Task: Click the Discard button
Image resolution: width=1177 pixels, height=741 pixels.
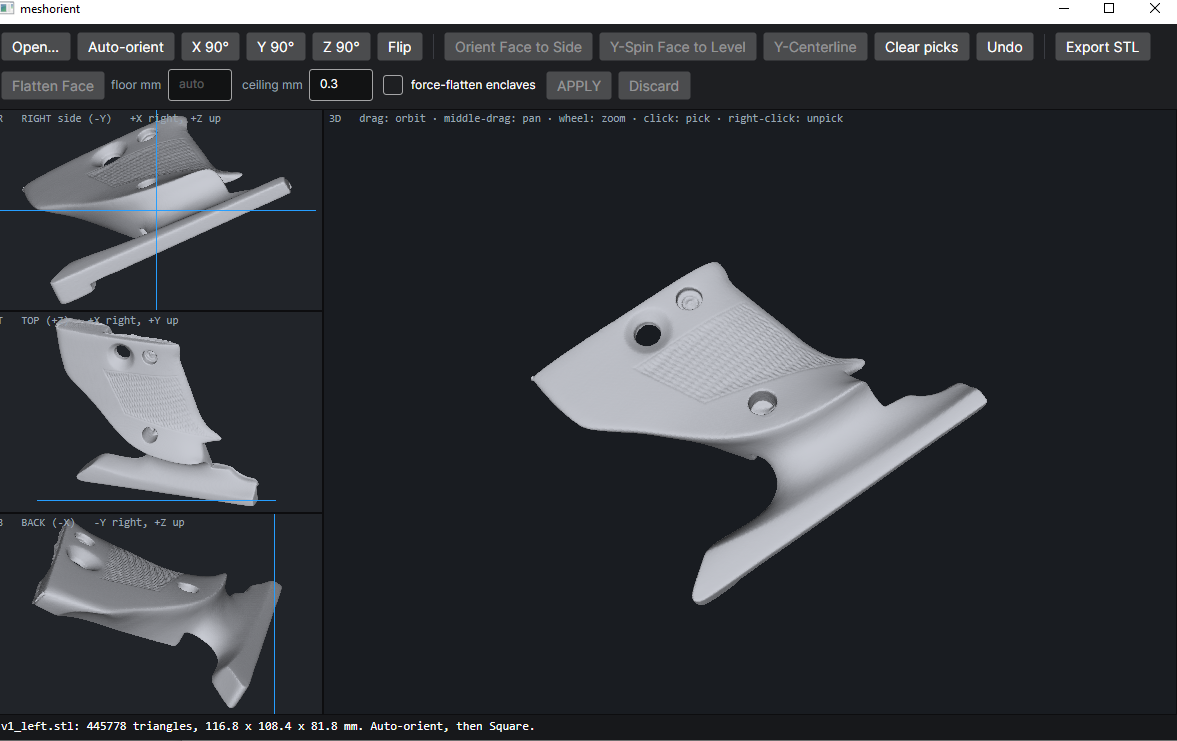Action: pos(654,86)
